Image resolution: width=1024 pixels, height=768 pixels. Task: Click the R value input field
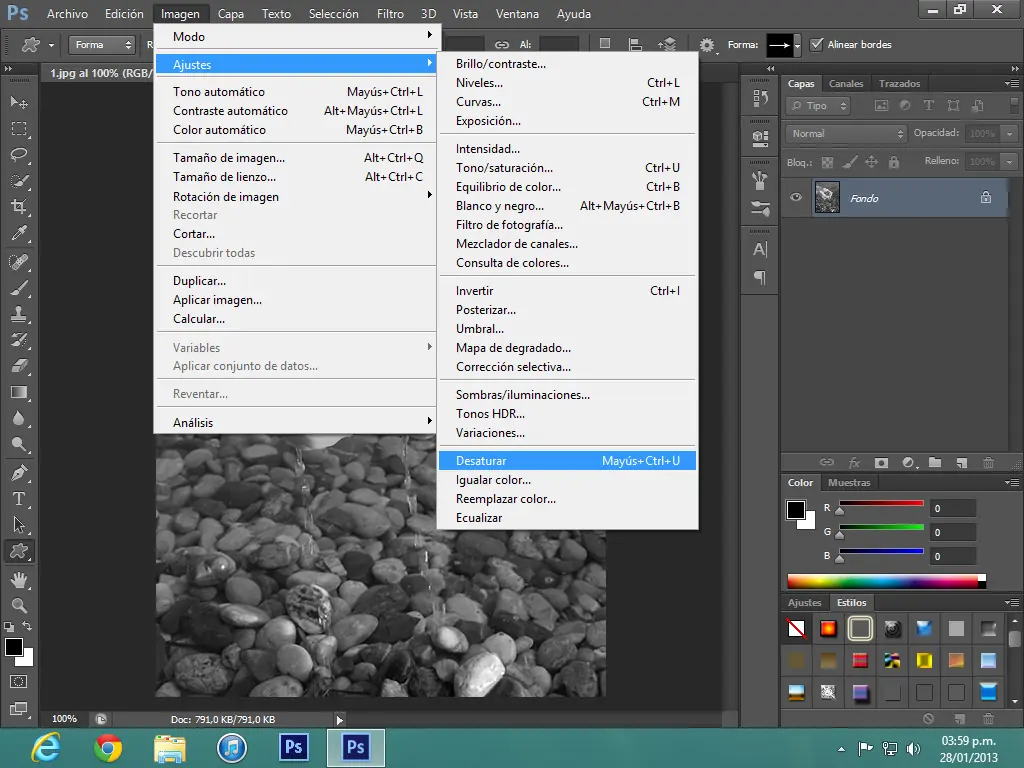(x=952, y=508)
